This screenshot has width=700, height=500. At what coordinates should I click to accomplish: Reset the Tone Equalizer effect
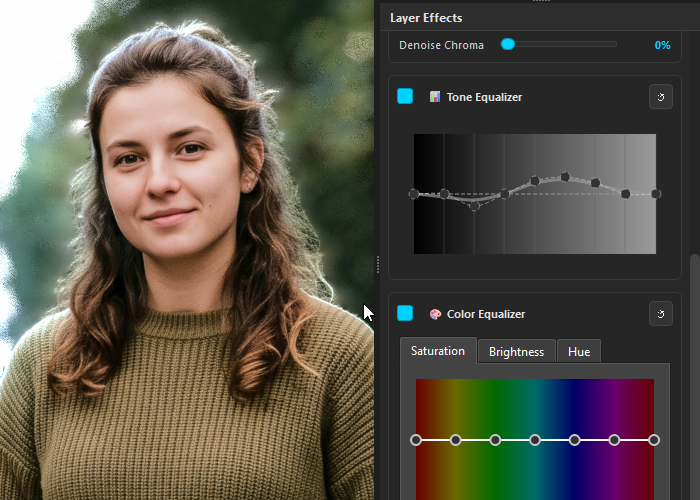coord(661,97)
